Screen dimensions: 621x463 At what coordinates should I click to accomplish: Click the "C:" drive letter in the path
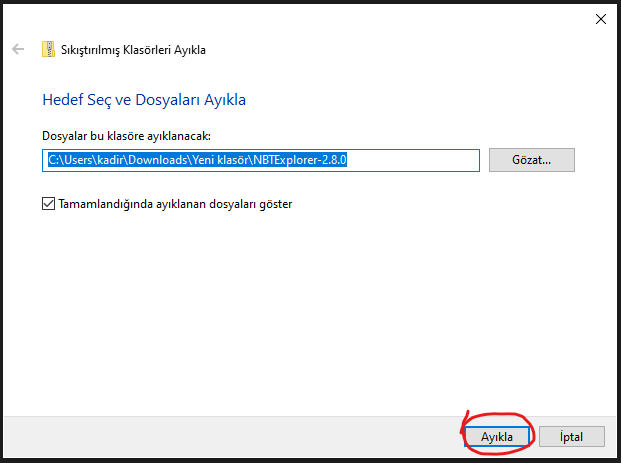point(52,159)
